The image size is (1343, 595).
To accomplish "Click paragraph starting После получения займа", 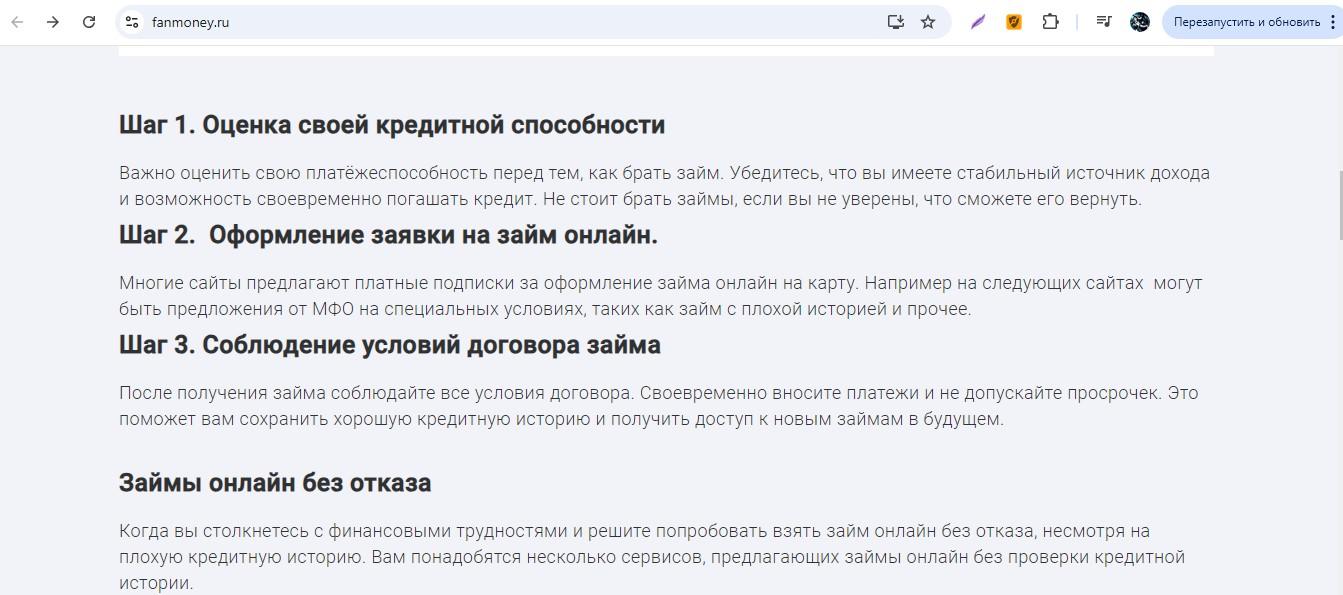I will (658, 406).
